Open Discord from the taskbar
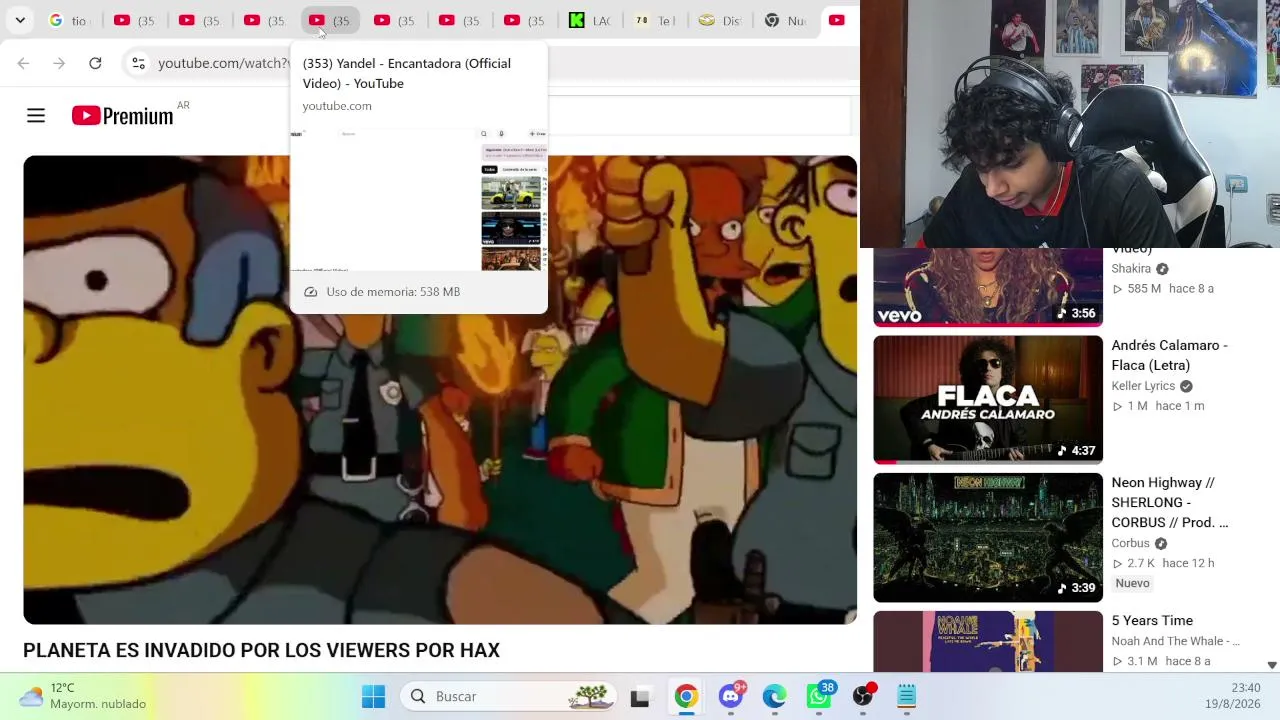This screenshot has width=1280, height=720. pos(731,696)
